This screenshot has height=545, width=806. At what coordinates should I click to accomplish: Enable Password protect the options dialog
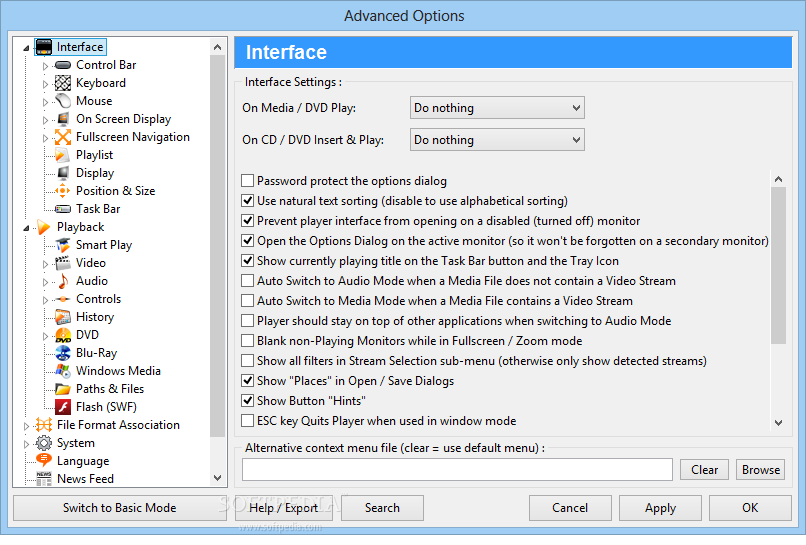248,180
